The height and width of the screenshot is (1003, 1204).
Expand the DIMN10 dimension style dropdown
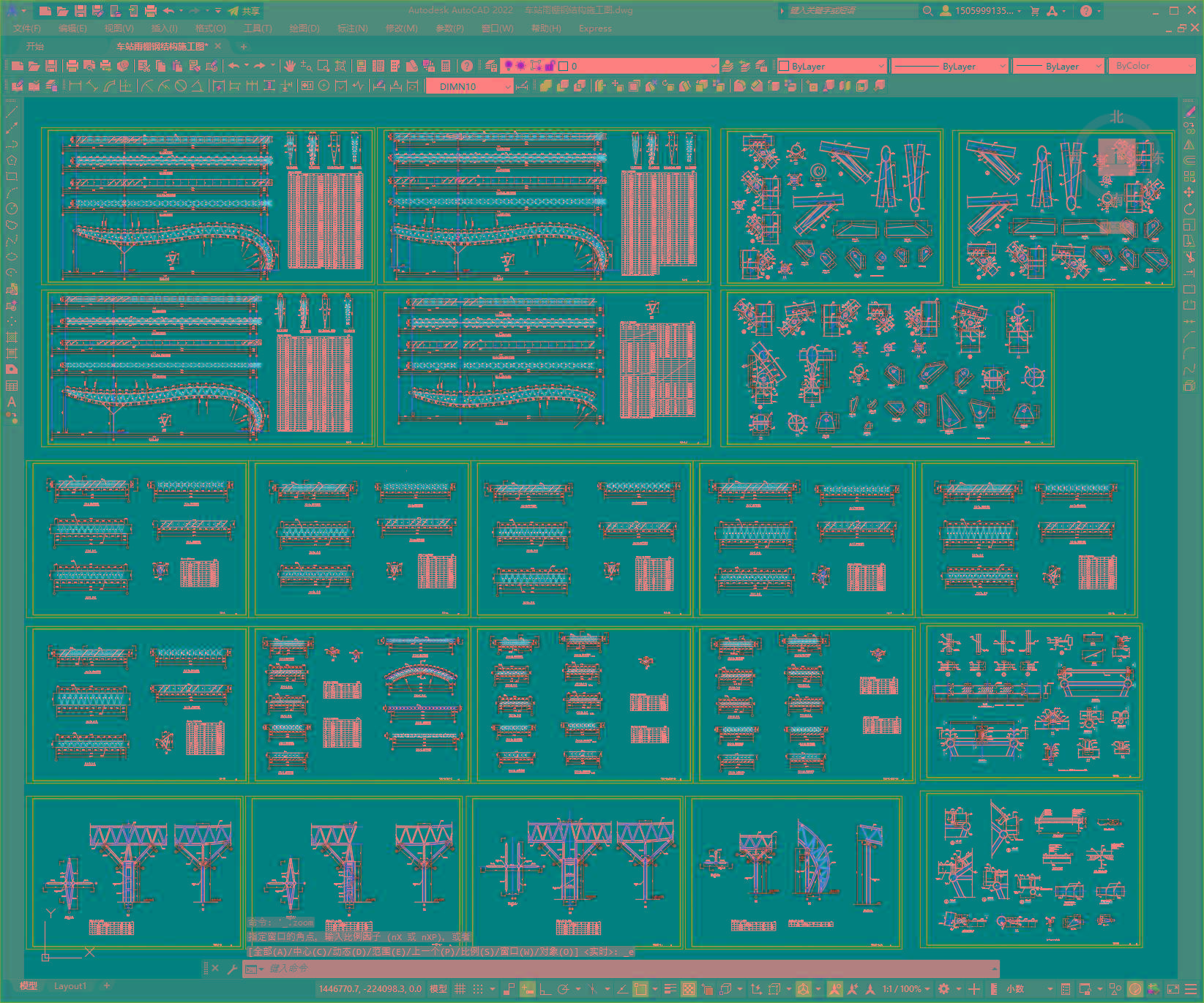point(507,86)
